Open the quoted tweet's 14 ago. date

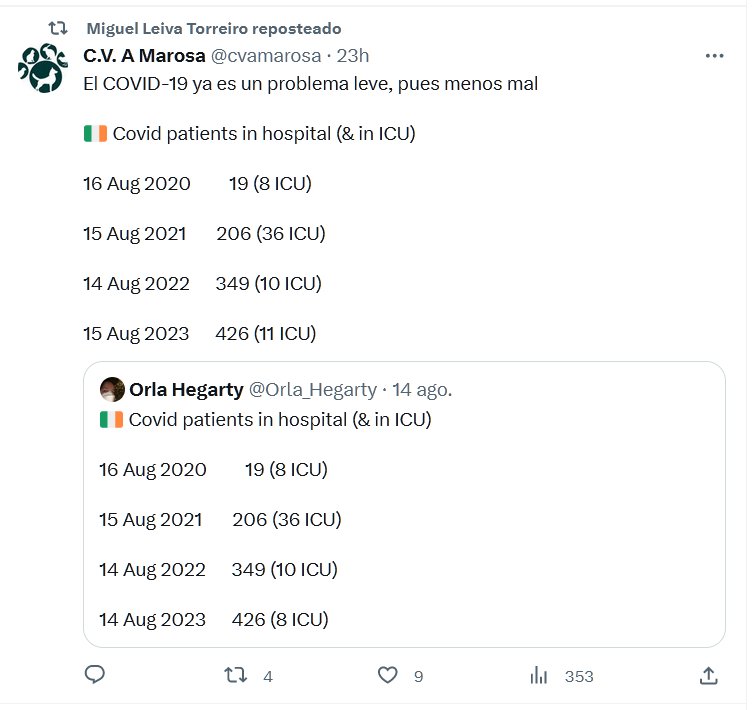pos(422,390)
